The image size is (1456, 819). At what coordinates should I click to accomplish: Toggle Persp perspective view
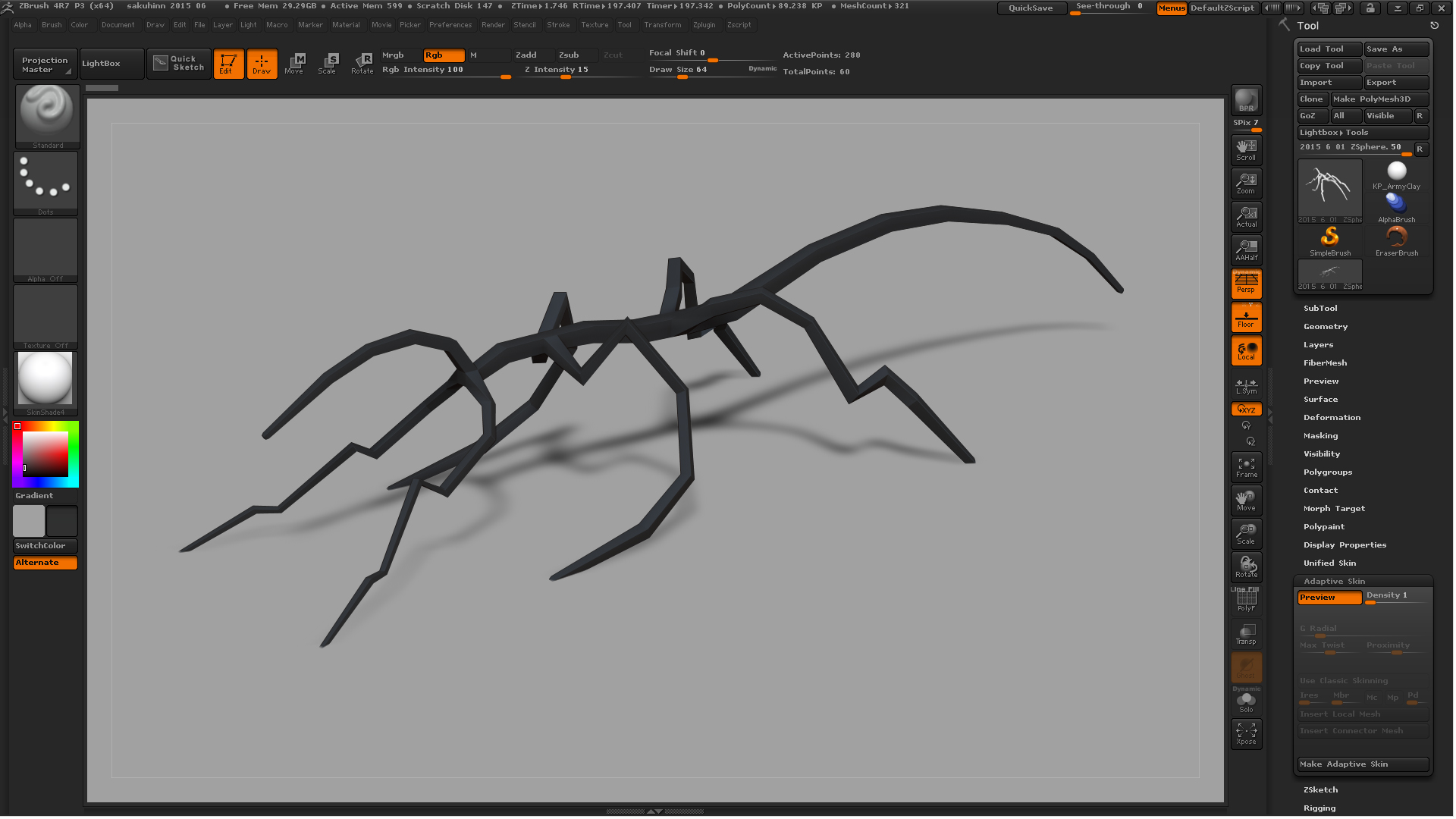1246,284
